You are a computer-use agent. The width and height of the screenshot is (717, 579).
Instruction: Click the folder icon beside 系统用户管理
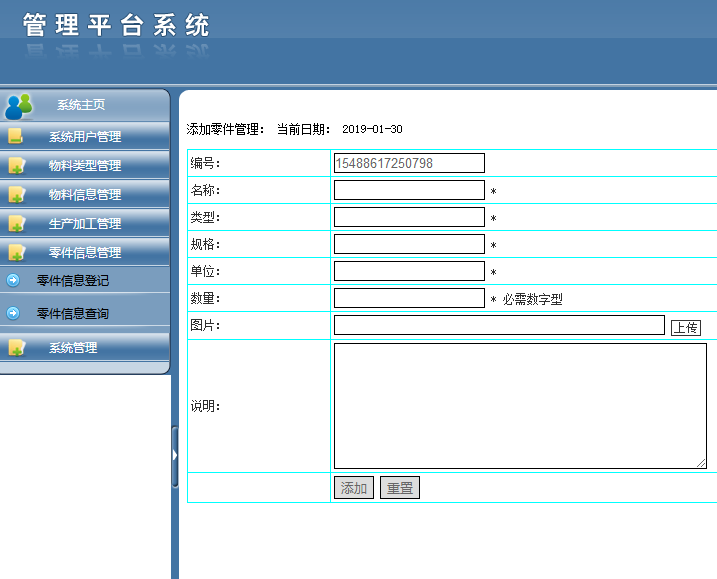16,136
